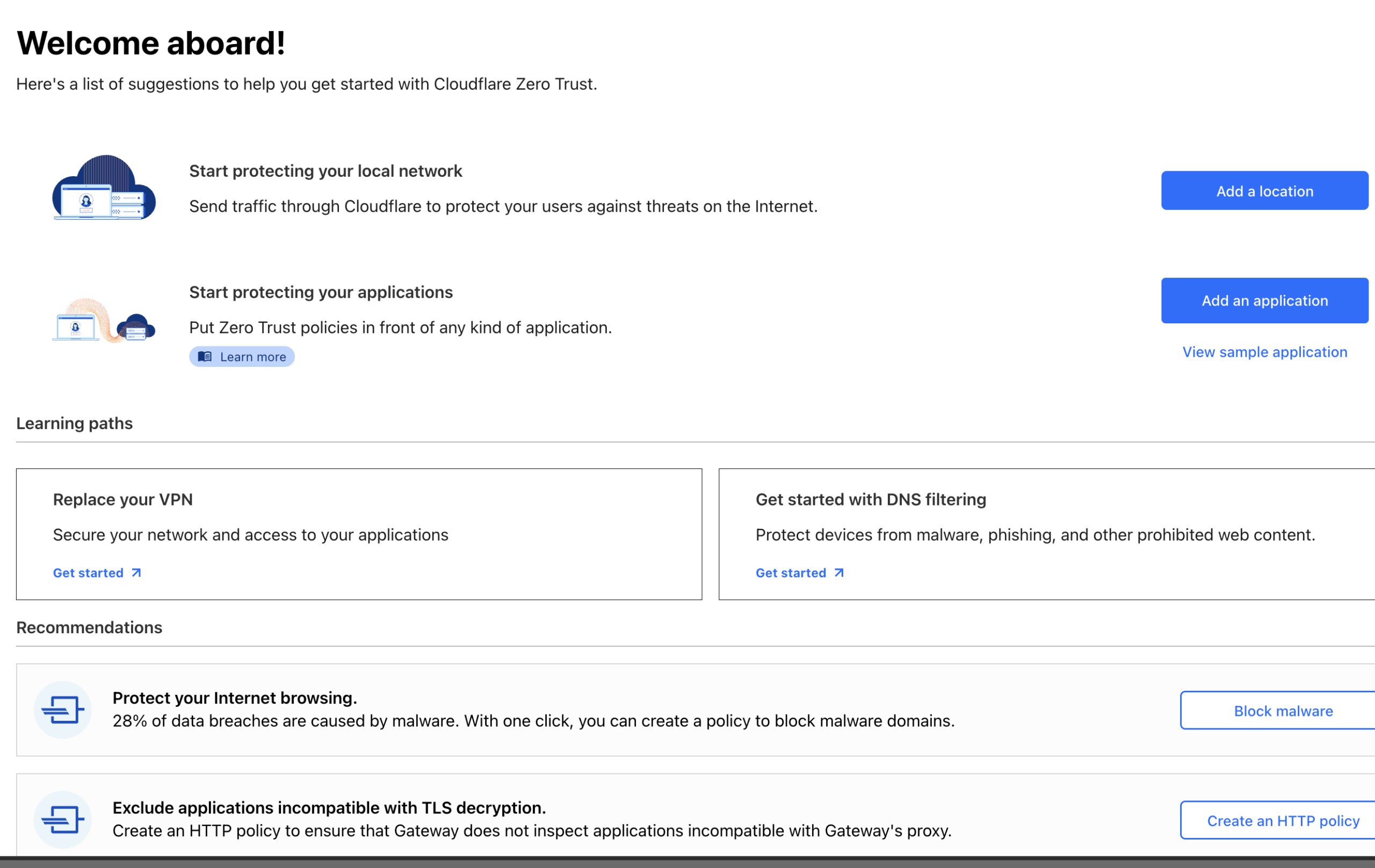Open Get started under Replace your VPN
The width and height of the screenshot is (1375, 868).
(97, 573)
